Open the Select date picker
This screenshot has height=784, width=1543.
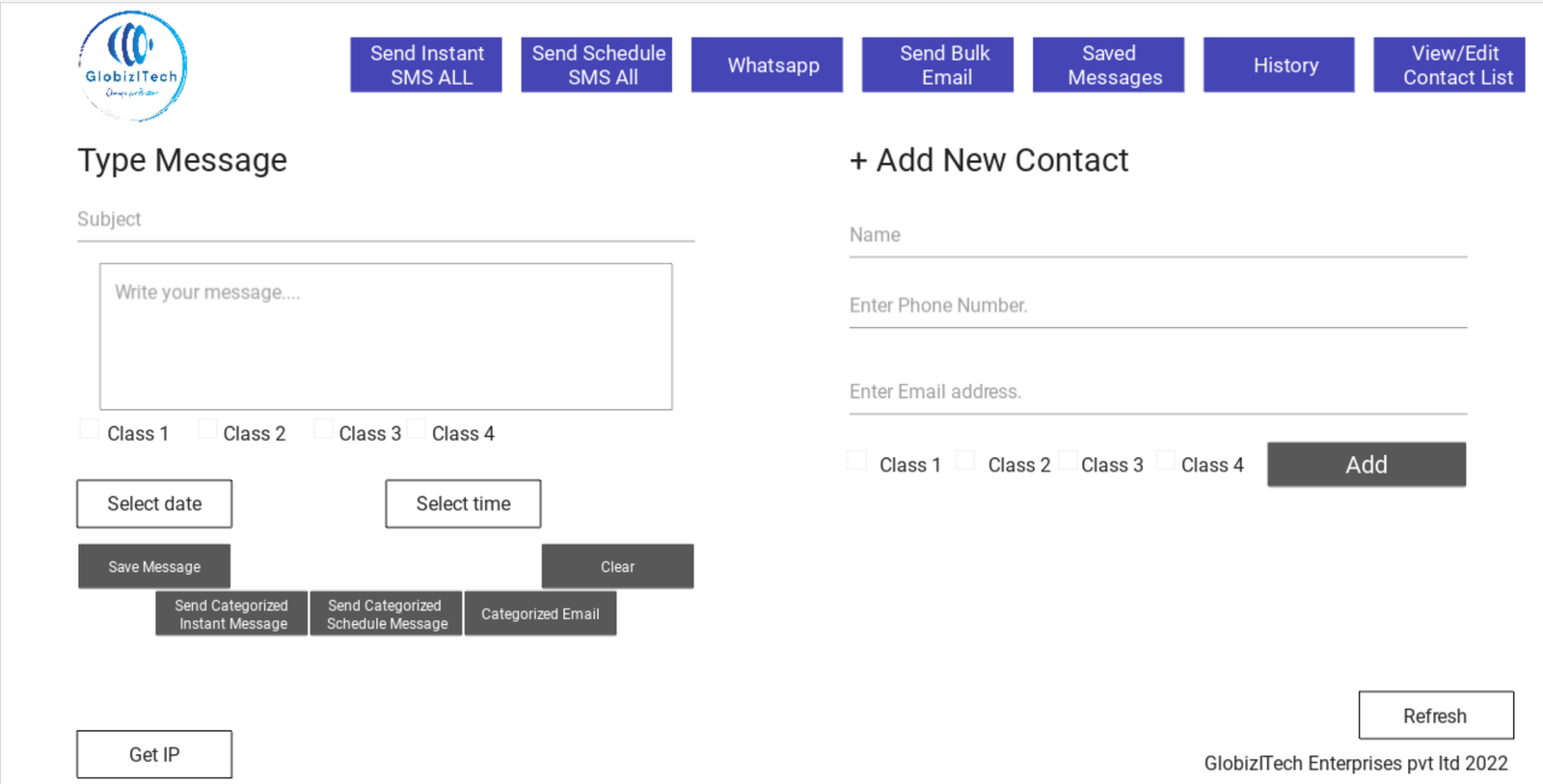tap(154, 503)
